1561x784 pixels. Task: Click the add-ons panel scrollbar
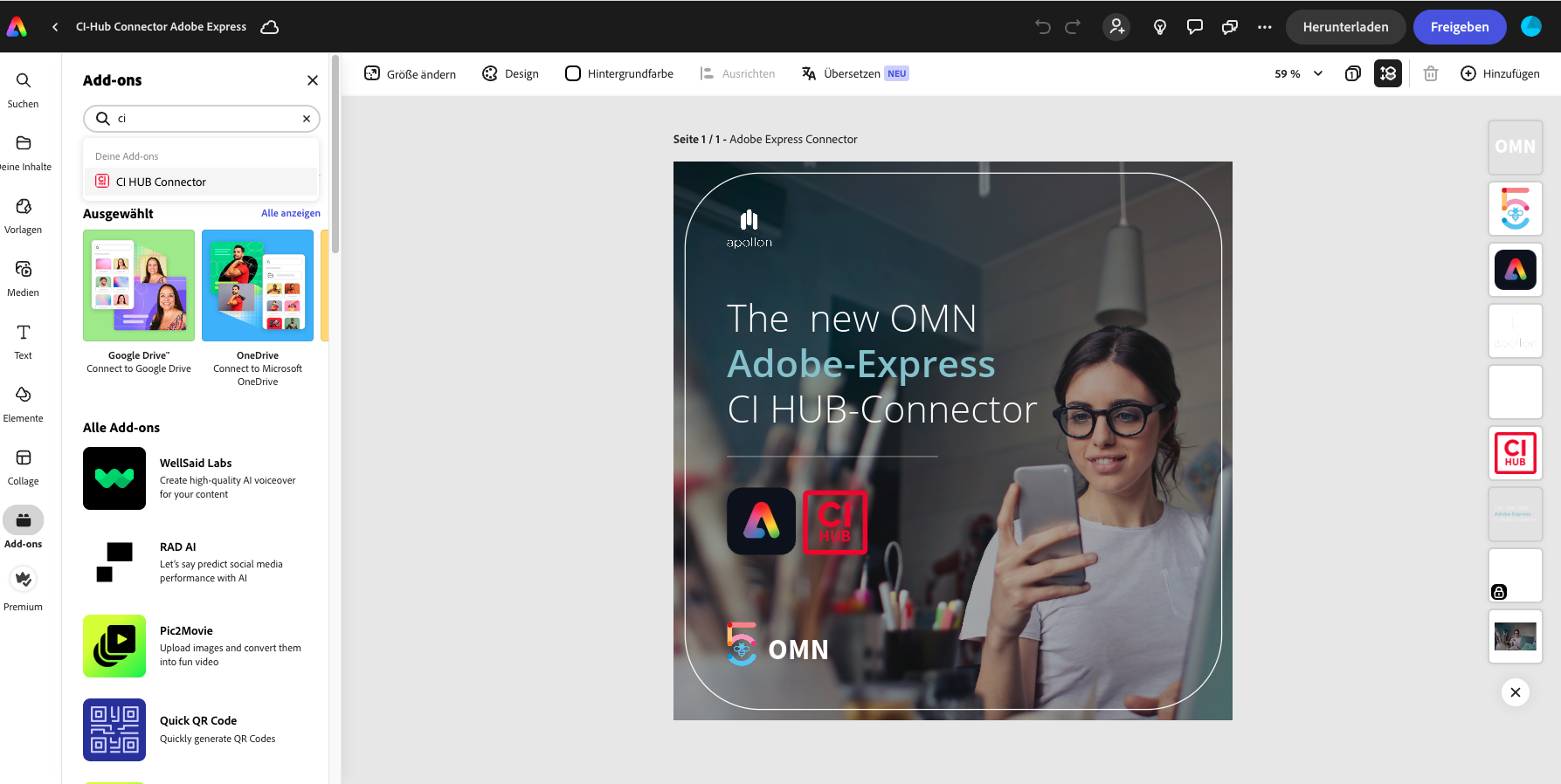tap(335, 154)
